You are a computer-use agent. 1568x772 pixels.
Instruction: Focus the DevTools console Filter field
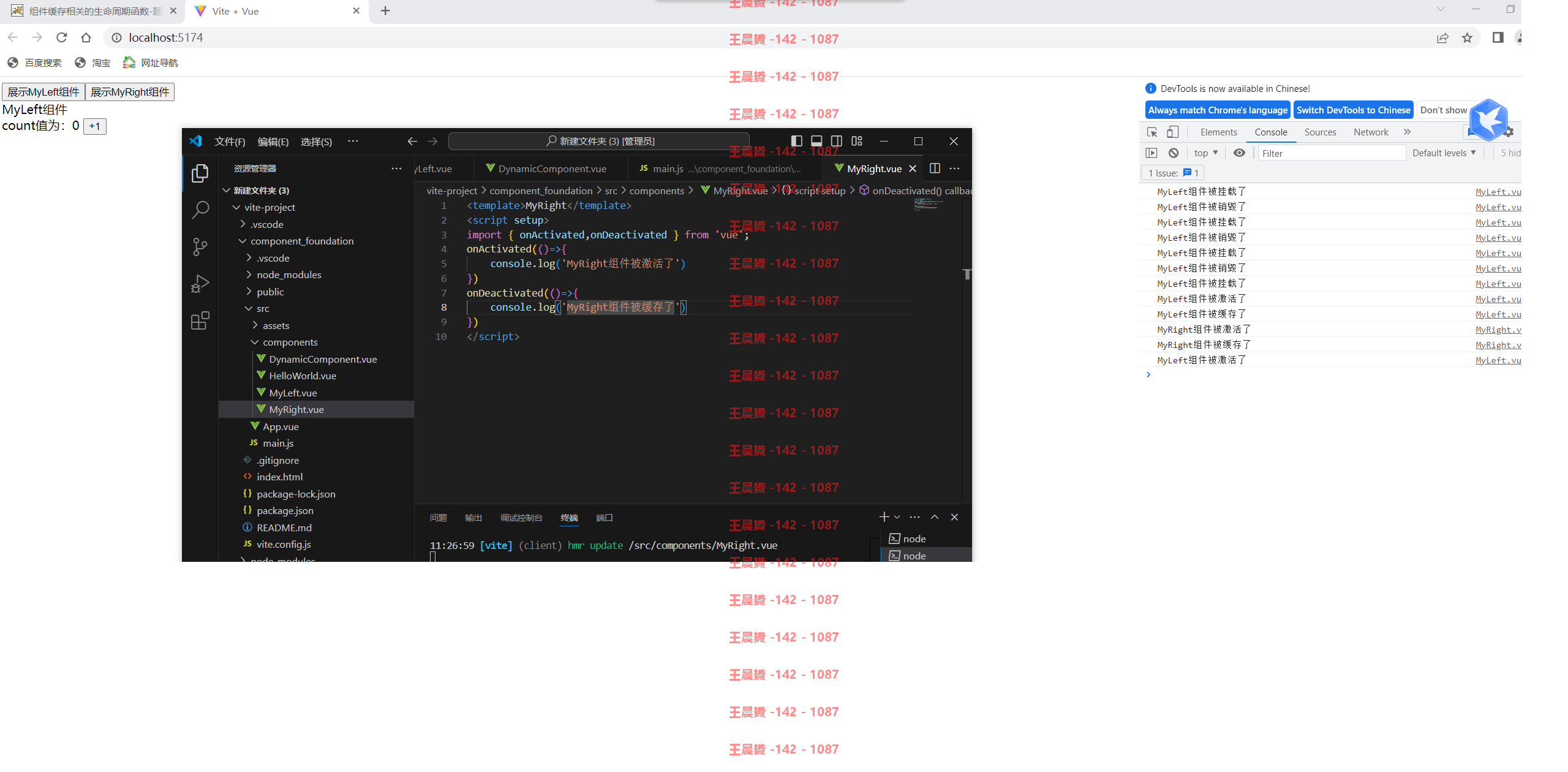(x=1332, y=153)
